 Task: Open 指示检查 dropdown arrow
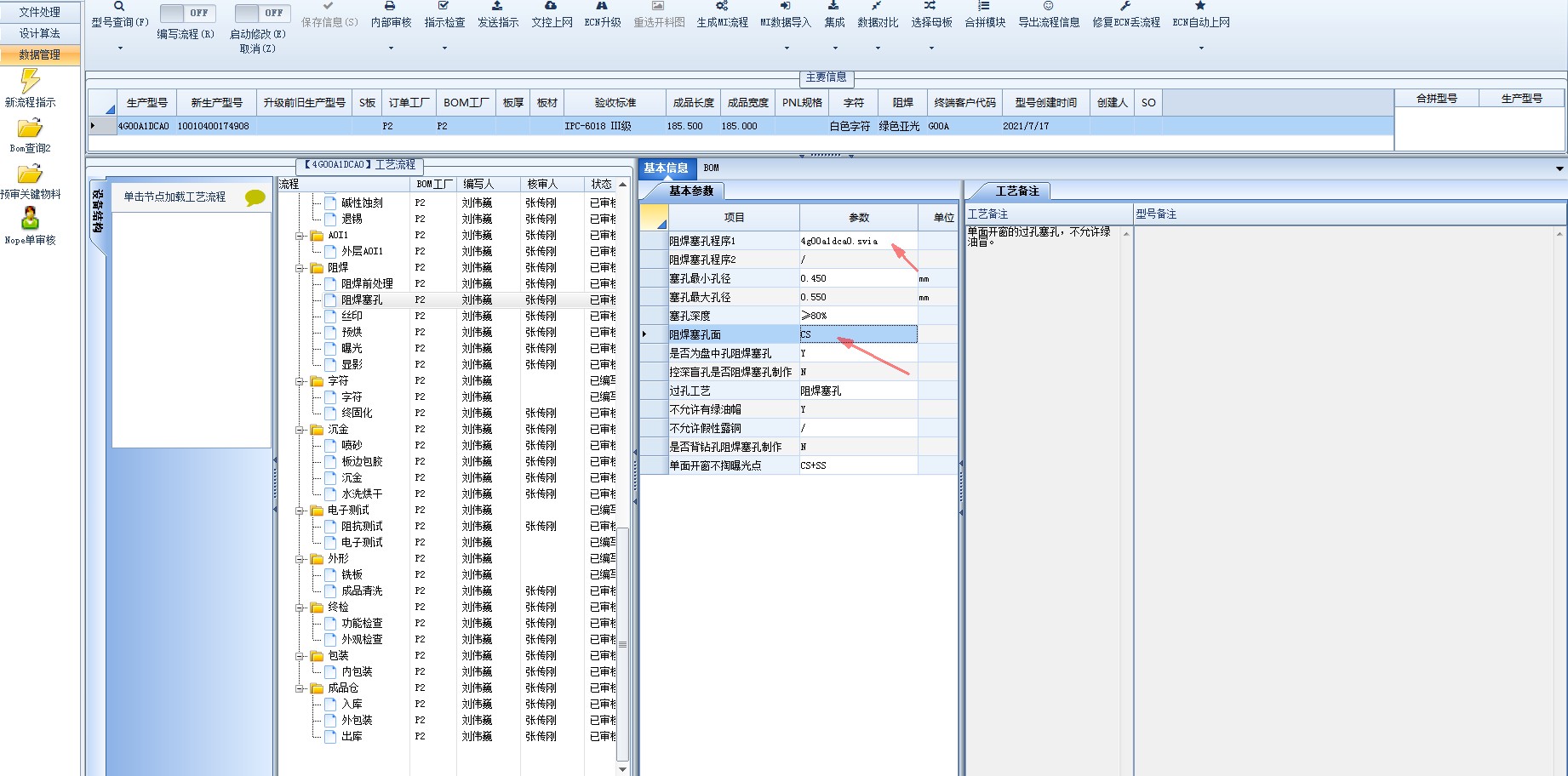click(444, 48)
